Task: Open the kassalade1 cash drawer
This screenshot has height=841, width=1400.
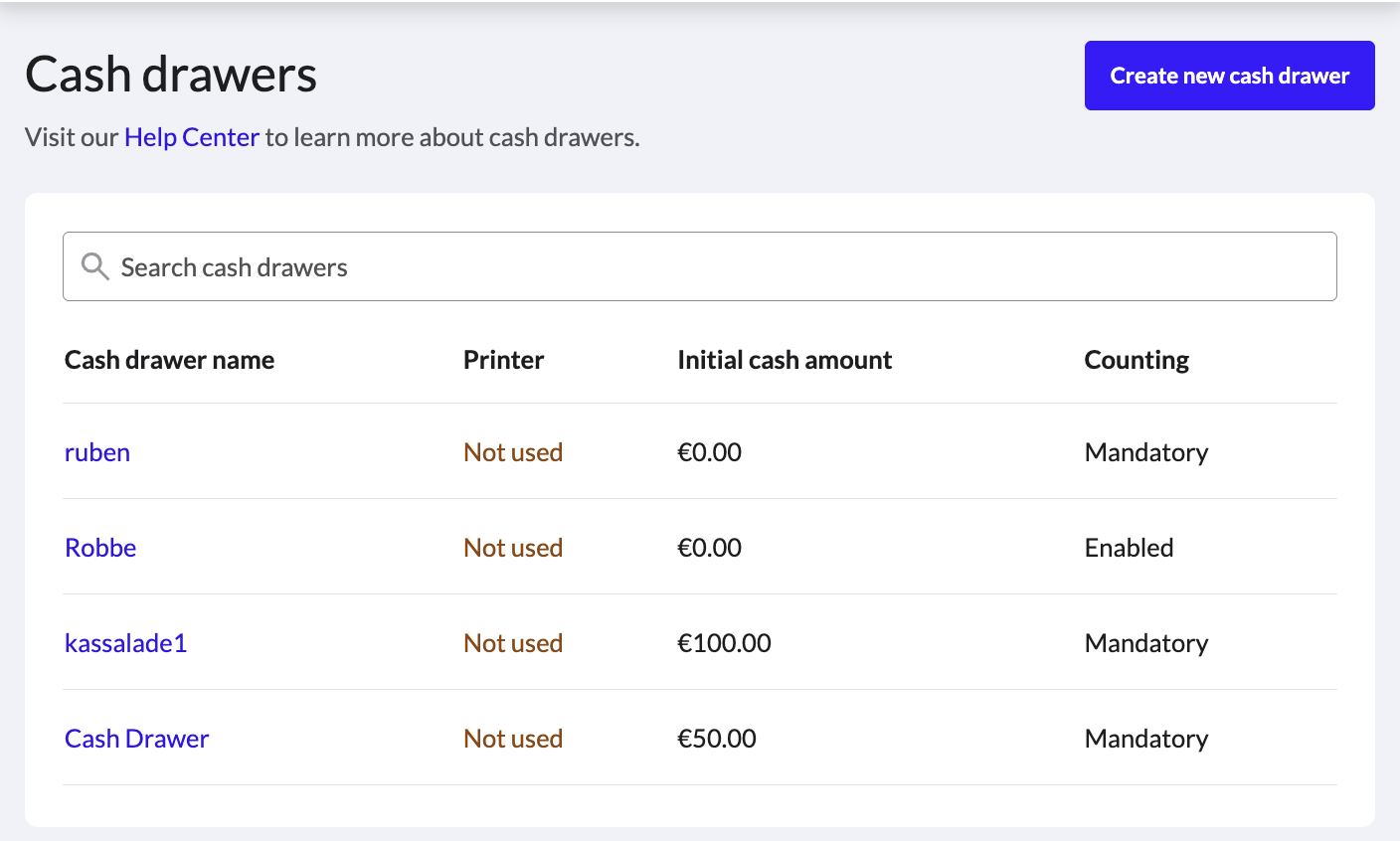Action: [125, 643]
